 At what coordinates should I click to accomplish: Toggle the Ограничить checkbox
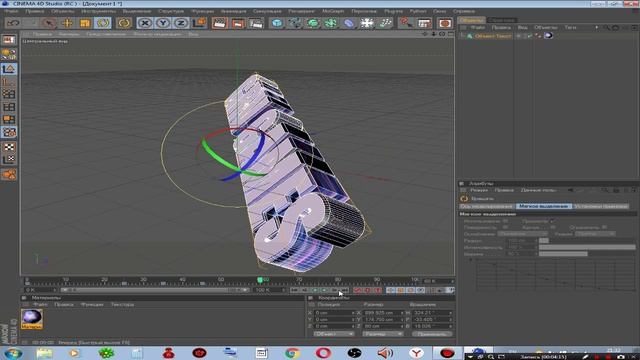pos(604,227)
